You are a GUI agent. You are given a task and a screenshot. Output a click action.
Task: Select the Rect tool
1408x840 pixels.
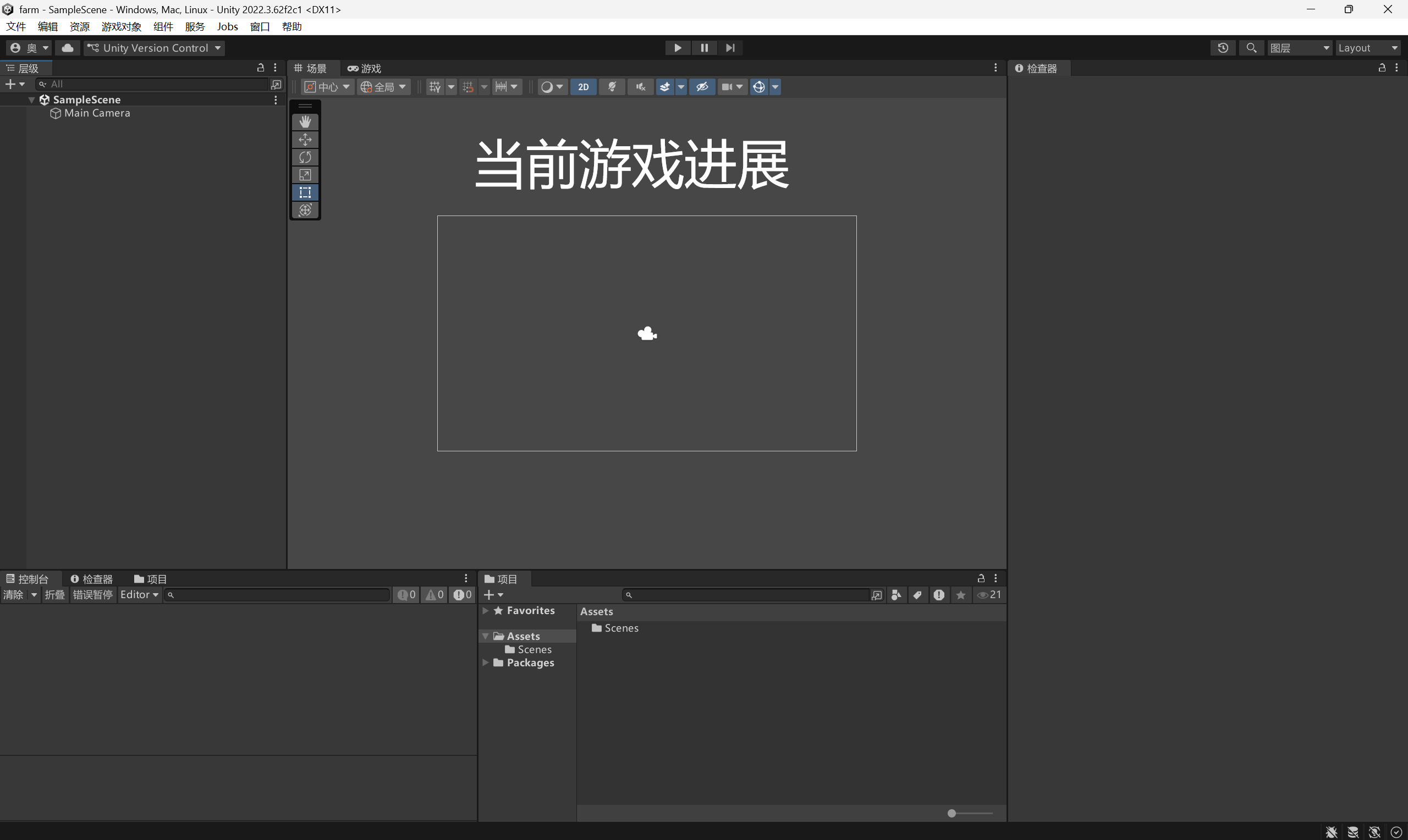coord(305,192)
